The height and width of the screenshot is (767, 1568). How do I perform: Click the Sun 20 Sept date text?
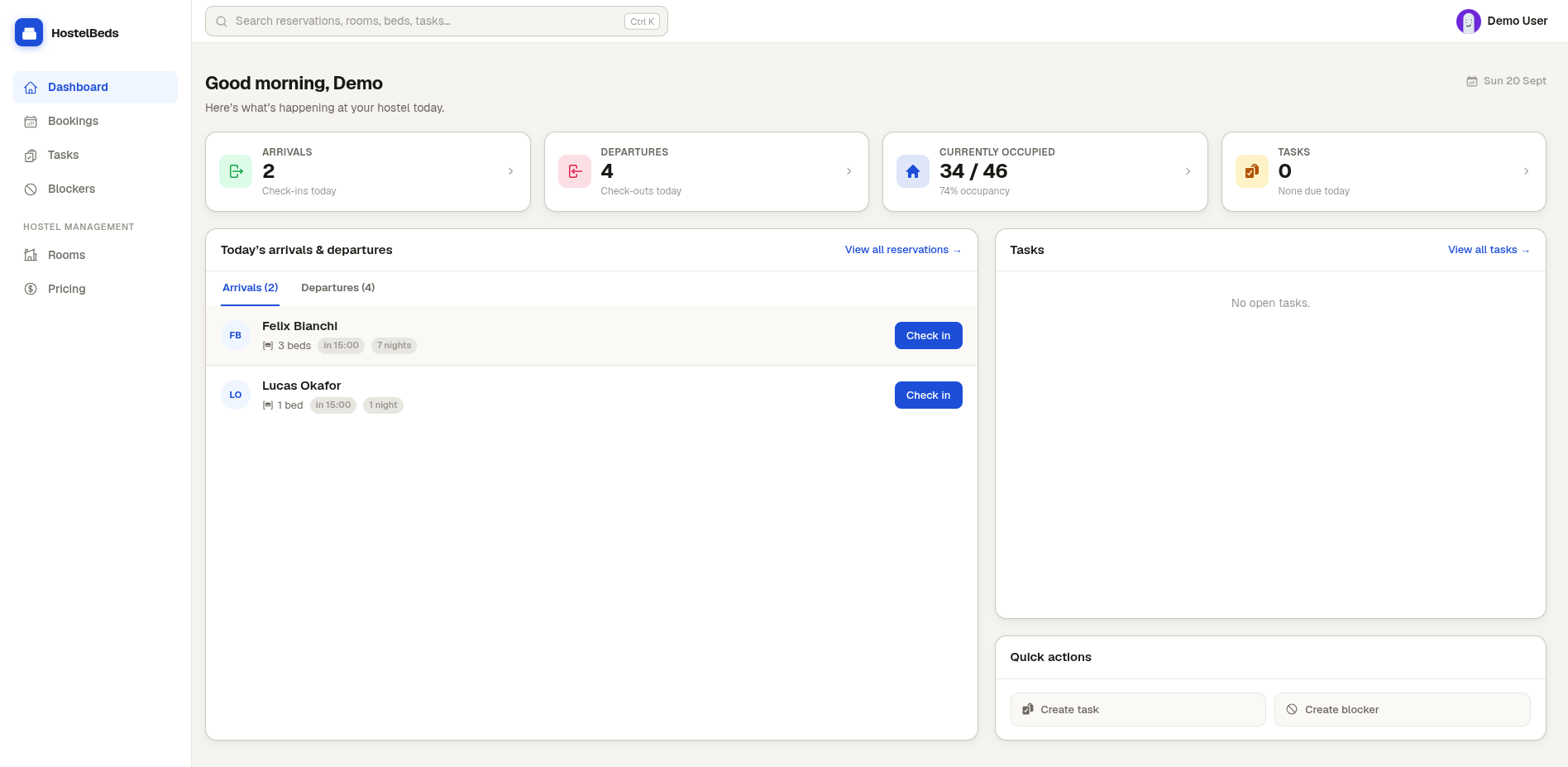[x=1514, y=81]
